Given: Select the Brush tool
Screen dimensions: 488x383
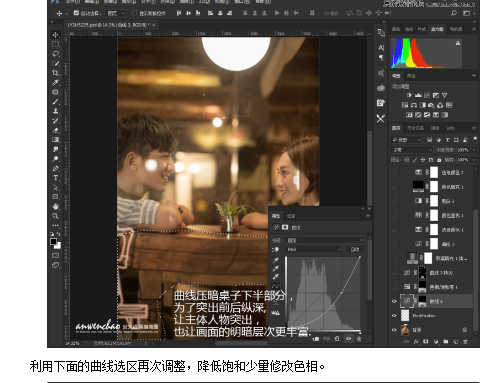Looking at the screenshot, I should (x=56, y=102).
